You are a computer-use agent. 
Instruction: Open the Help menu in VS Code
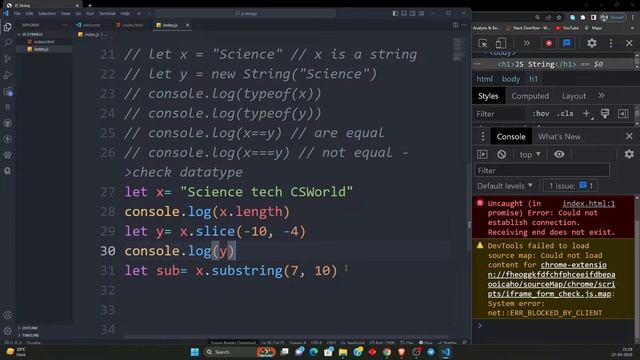125,13
